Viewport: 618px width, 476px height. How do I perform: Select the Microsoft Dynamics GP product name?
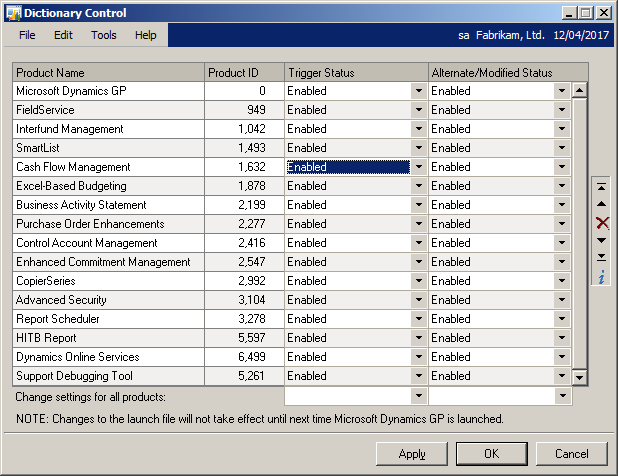click(x=71, y=91)
